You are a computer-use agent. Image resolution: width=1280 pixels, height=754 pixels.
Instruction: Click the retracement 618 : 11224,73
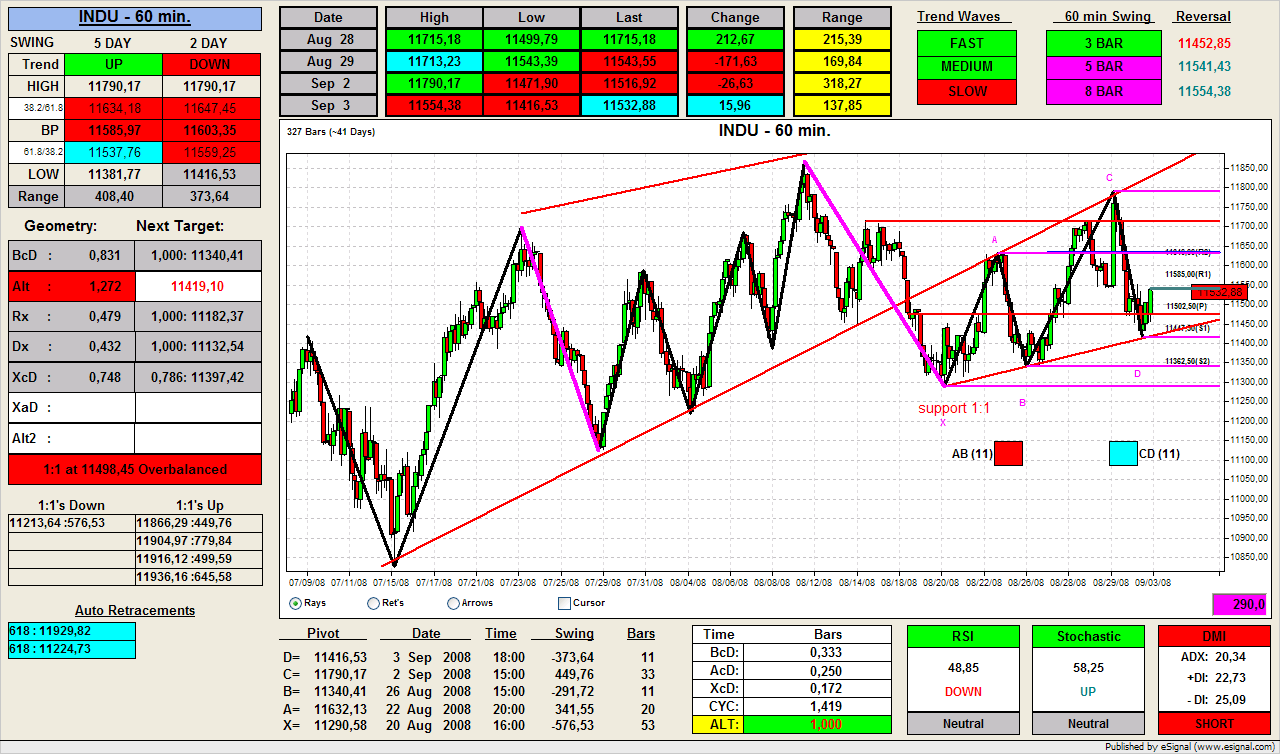point(71,649)
